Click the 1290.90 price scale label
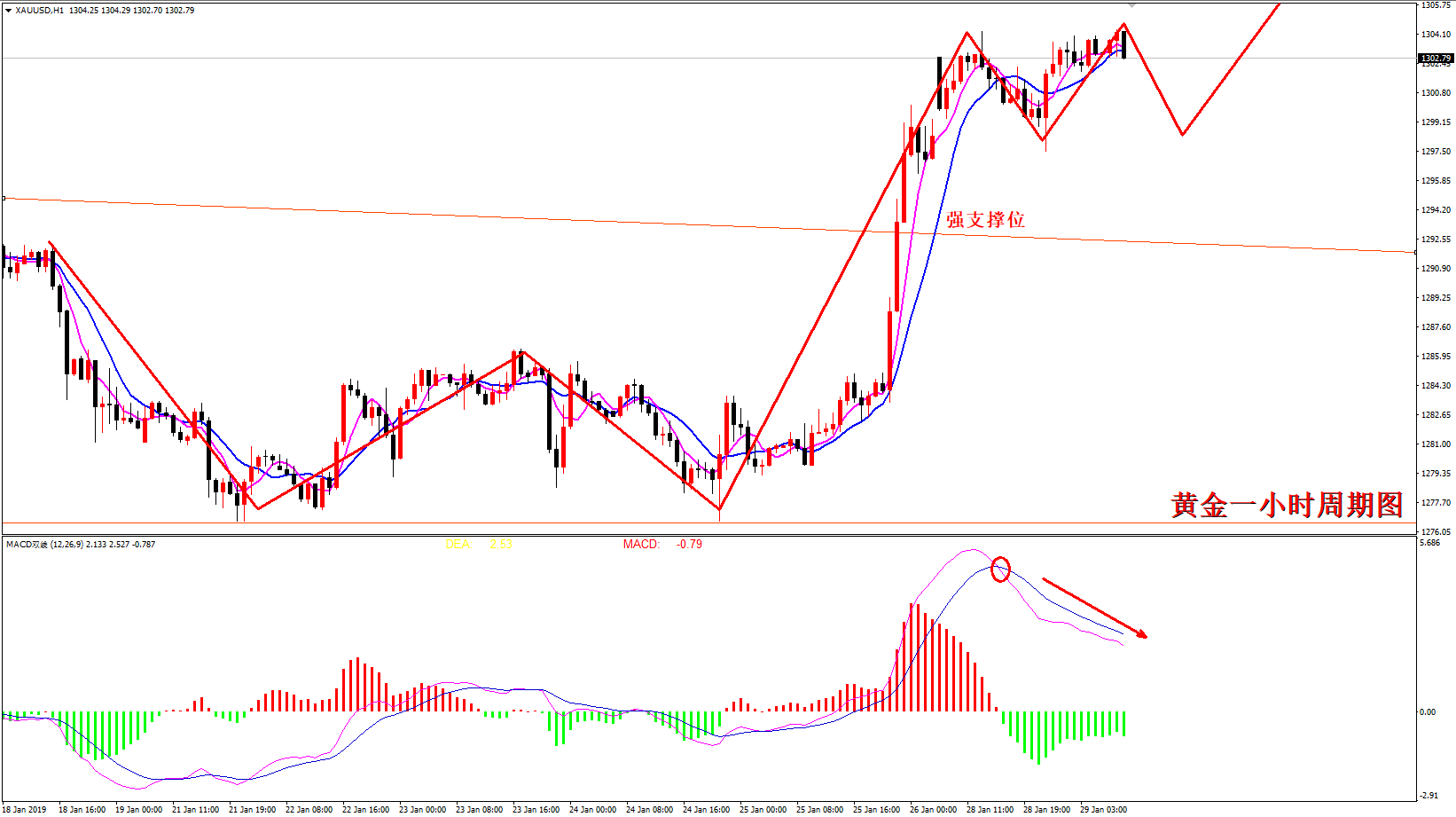1456x817 pixels. [x=1436, y=269]
